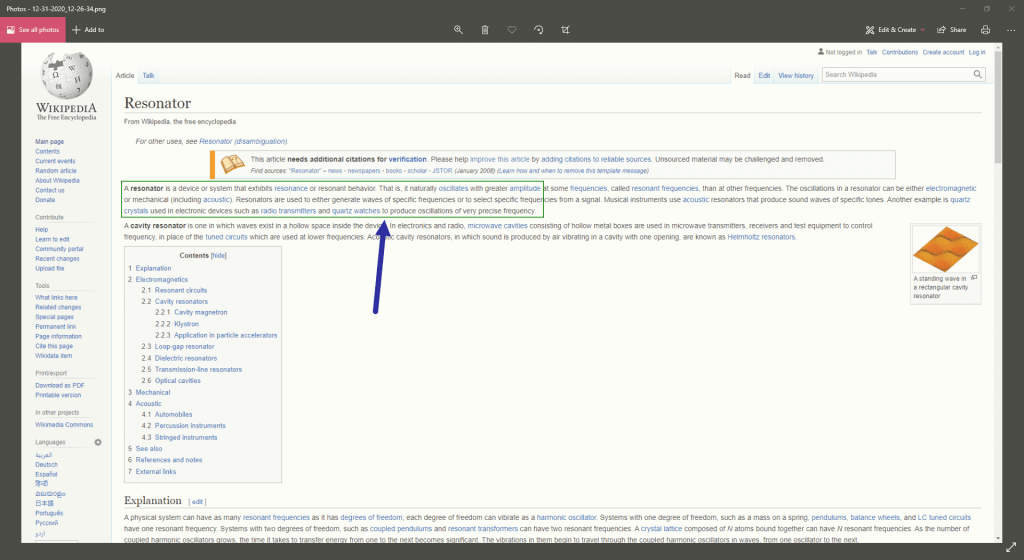This screenshot has width=1024, height=560.
Task: Click the Zoom magnifier icon in Photos toolbar
Action: [x=458, y=29]
